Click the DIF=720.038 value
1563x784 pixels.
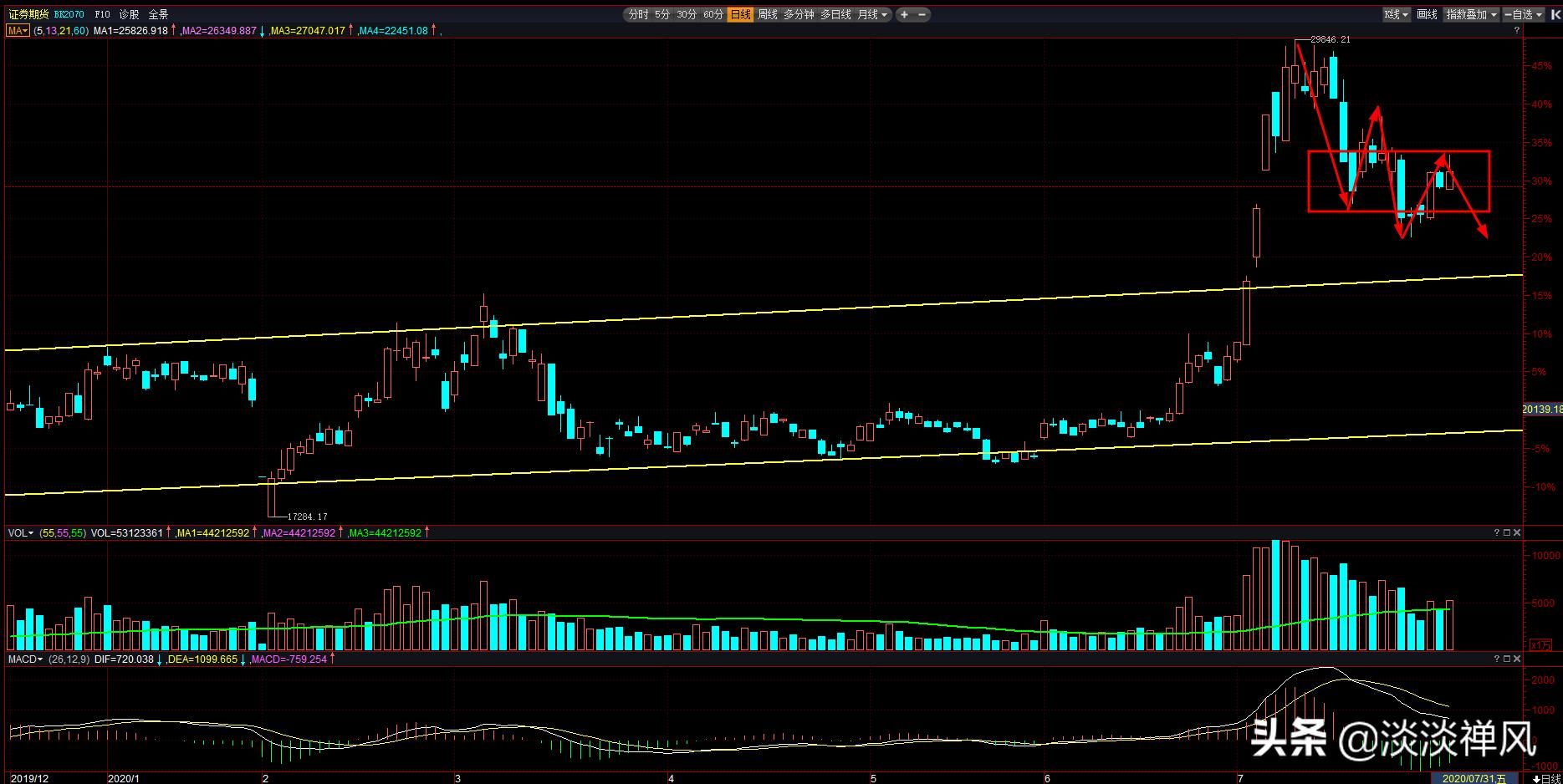point(124,659)
